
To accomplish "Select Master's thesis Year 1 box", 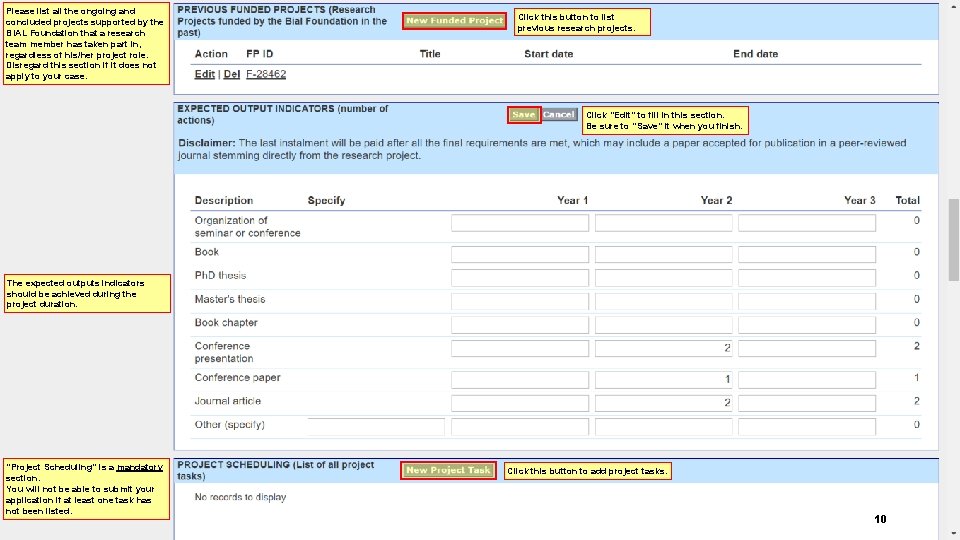I will coord(520,301).
